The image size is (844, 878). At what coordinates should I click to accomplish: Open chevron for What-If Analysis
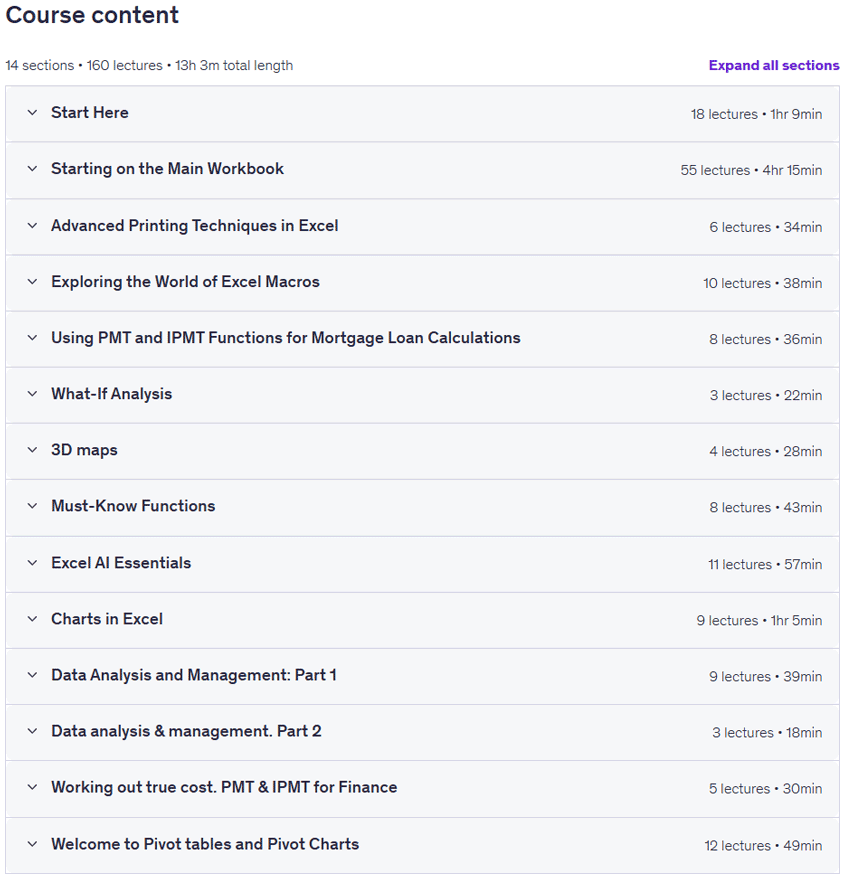(32, 394)
